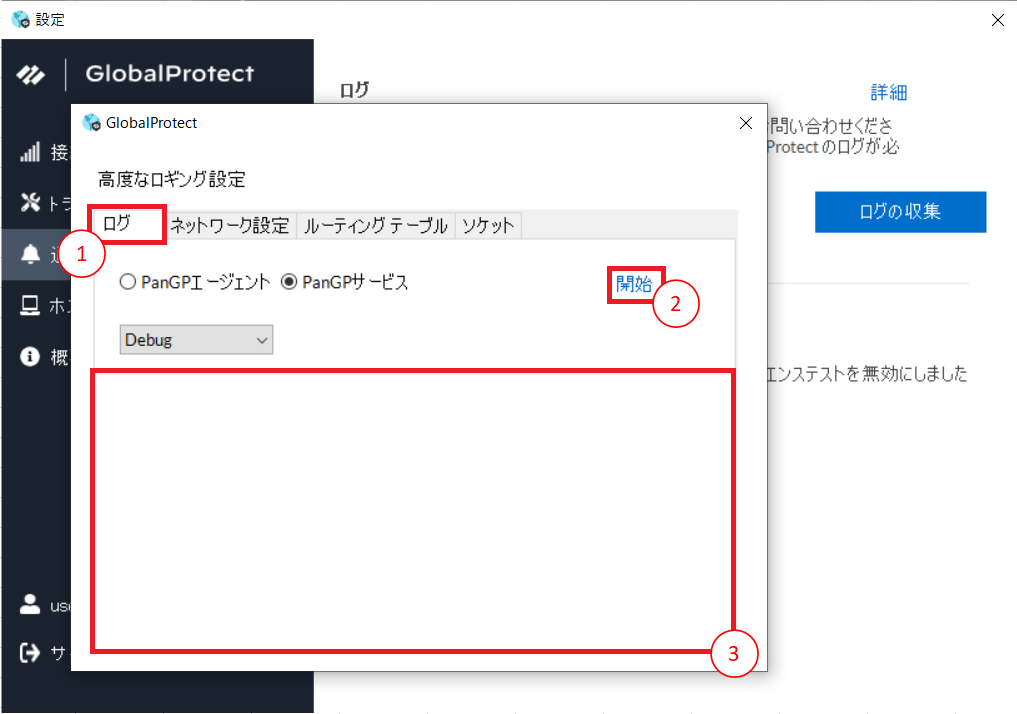Screen dimensions: 1017x714
Task: Open the ソケット tab
Action: [x=488, y=226]
